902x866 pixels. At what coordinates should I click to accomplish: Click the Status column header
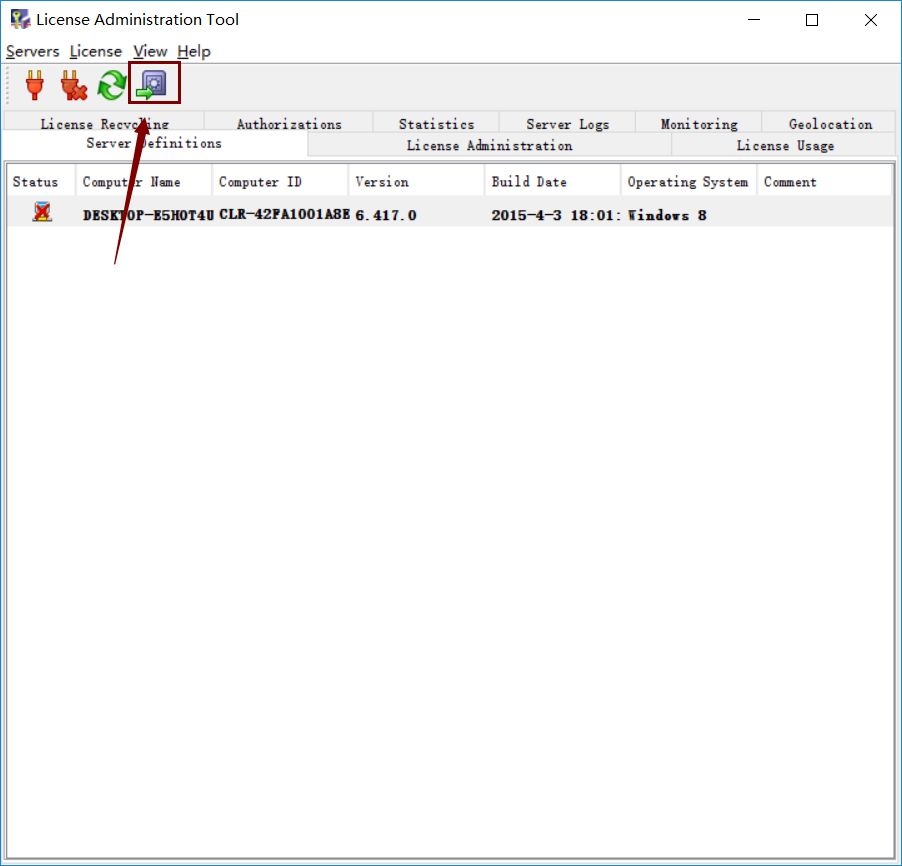coord(41,181)
